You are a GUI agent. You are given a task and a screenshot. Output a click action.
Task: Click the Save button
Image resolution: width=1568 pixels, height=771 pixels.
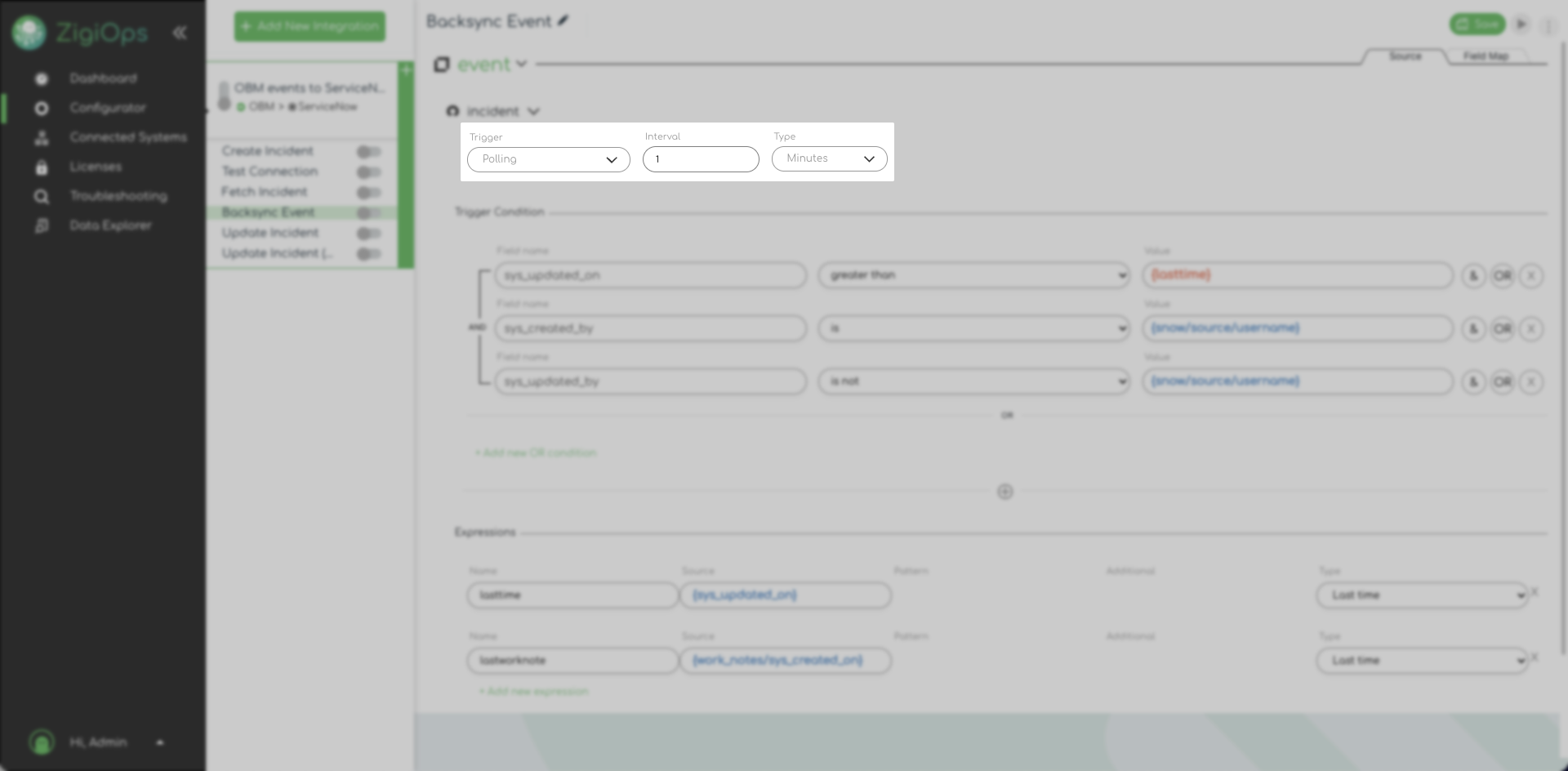point(1477,25)
